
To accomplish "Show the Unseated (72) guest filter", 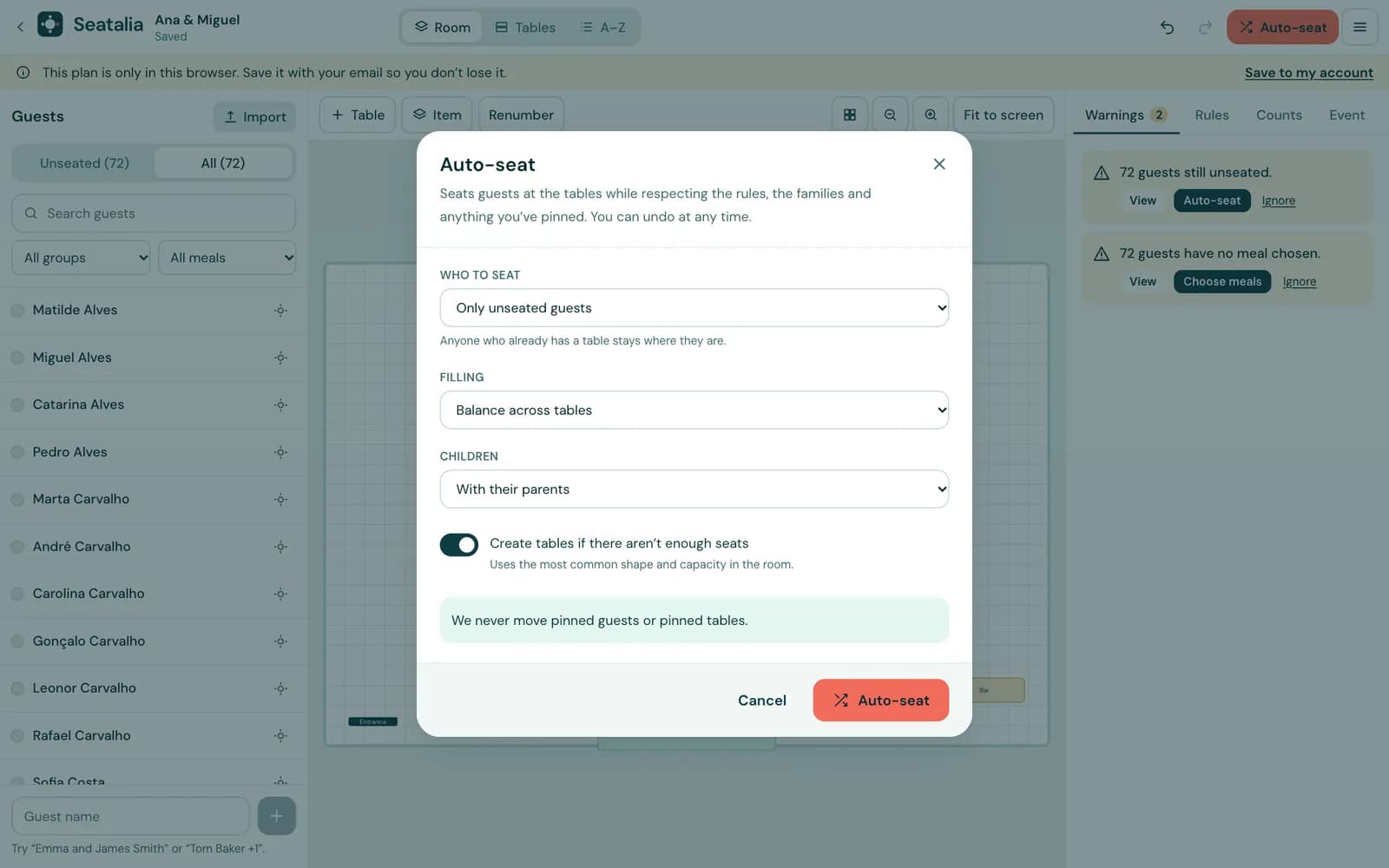I will [x=84, y=163].
